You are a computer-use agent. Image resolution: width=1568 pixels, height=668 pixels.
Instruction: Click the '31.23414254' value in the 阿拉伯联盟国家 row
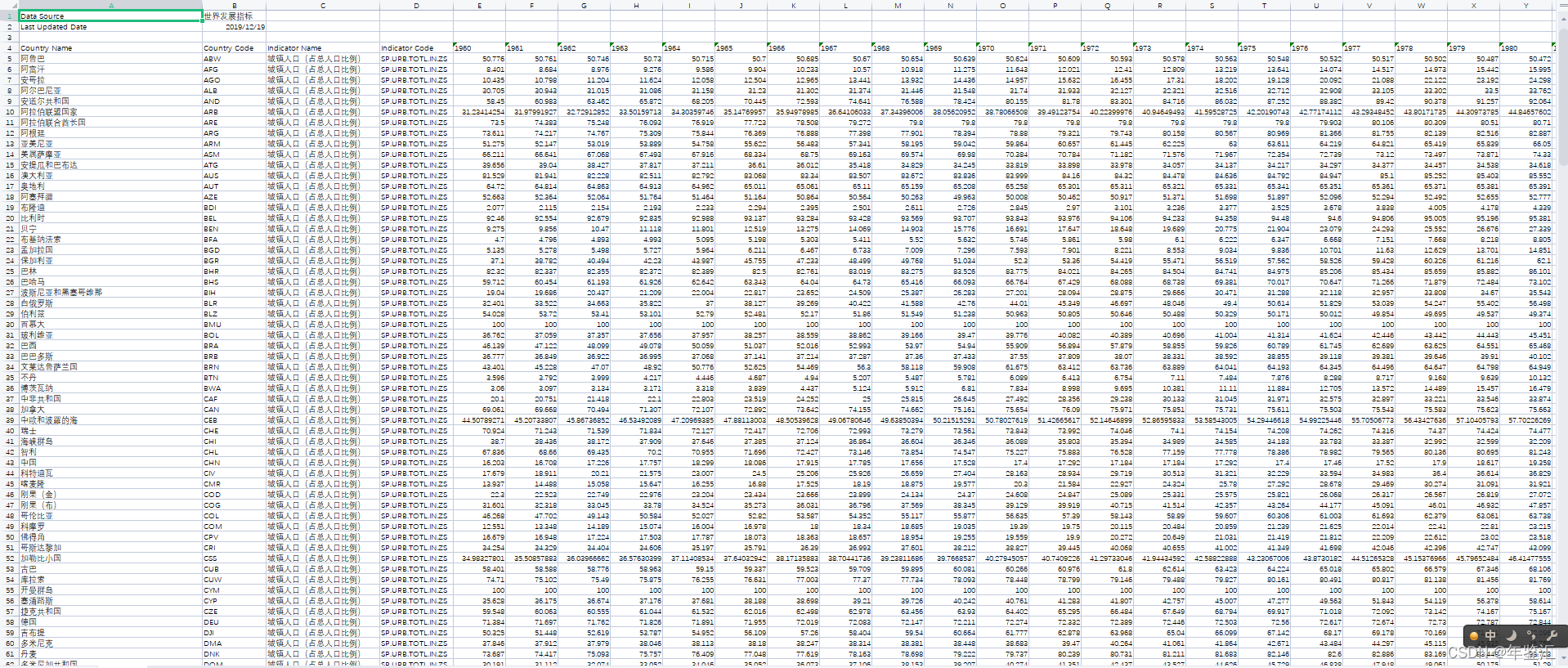tap(479, 111)
